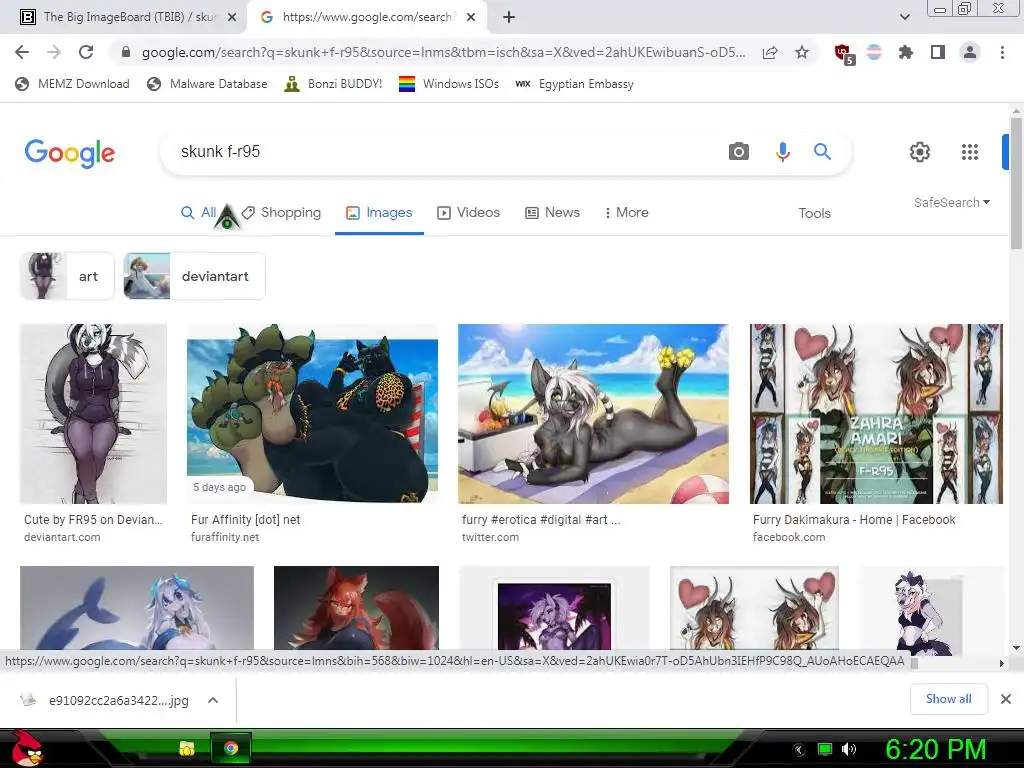Image resolution: width=1024 pixels, height=768 pixels.
Task: Select the All results tab
Action: (x=199, y=212)
